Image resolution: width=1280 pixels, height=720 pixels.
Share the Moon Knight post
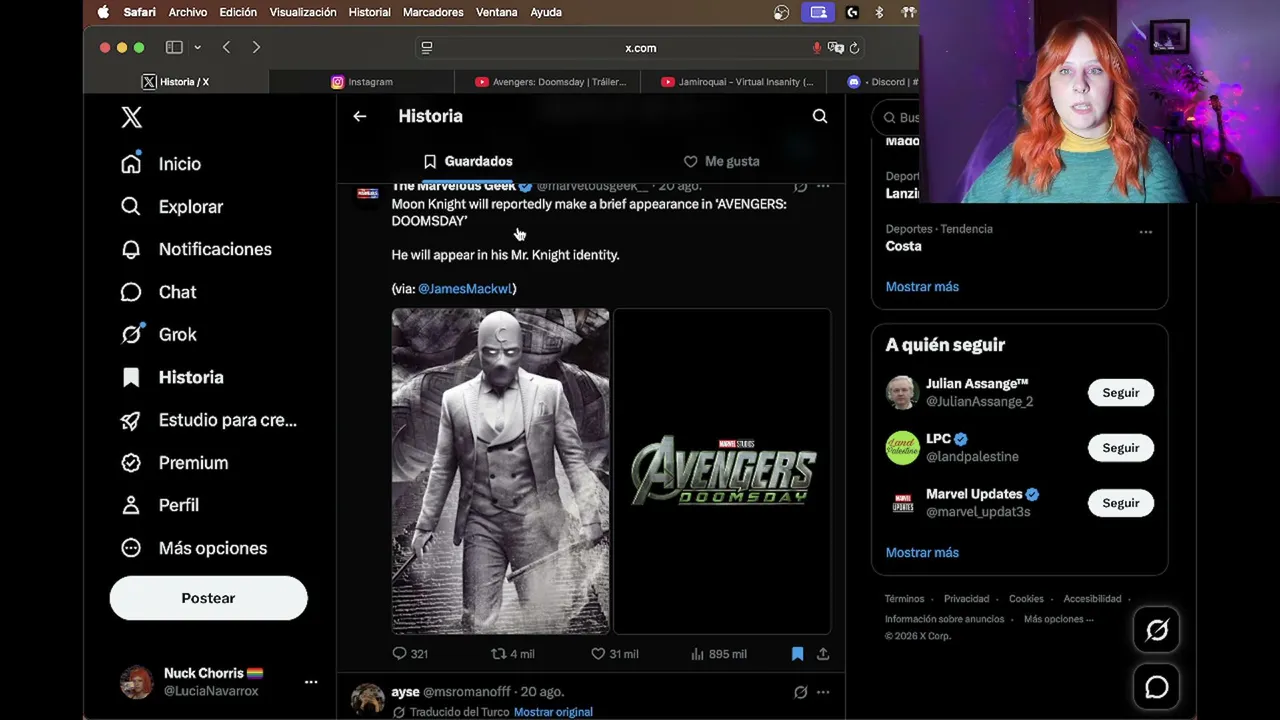(x=823, y=654)
